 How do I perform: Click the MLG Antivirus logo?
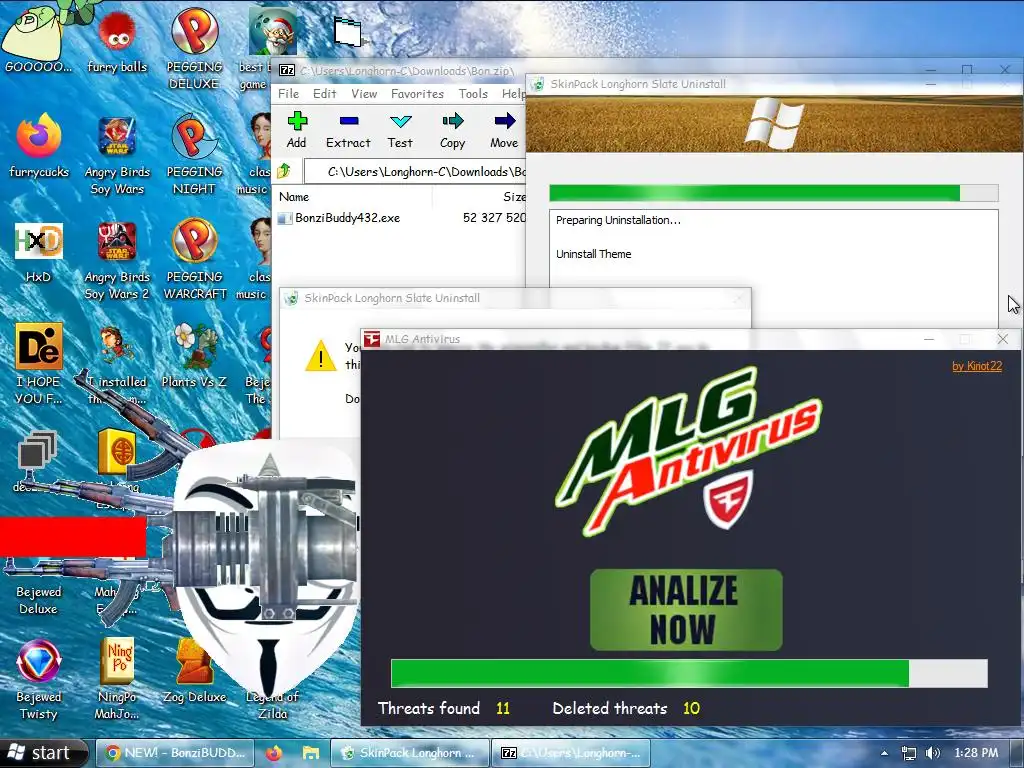pos(689,451)
